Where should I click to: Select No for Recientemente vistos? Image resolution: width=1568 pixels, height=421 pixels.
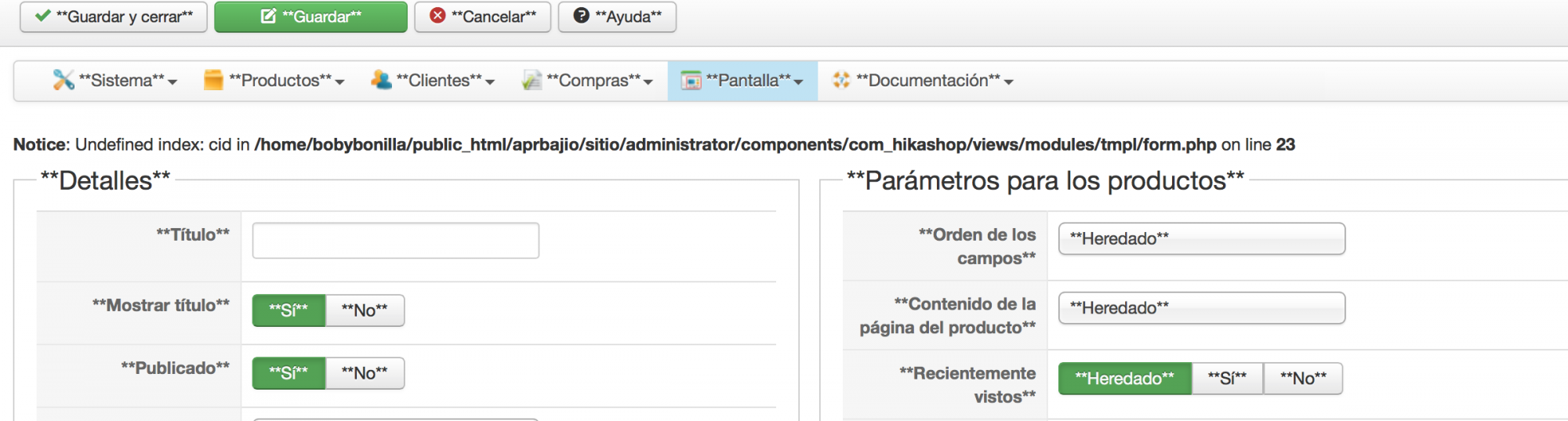1303,379
